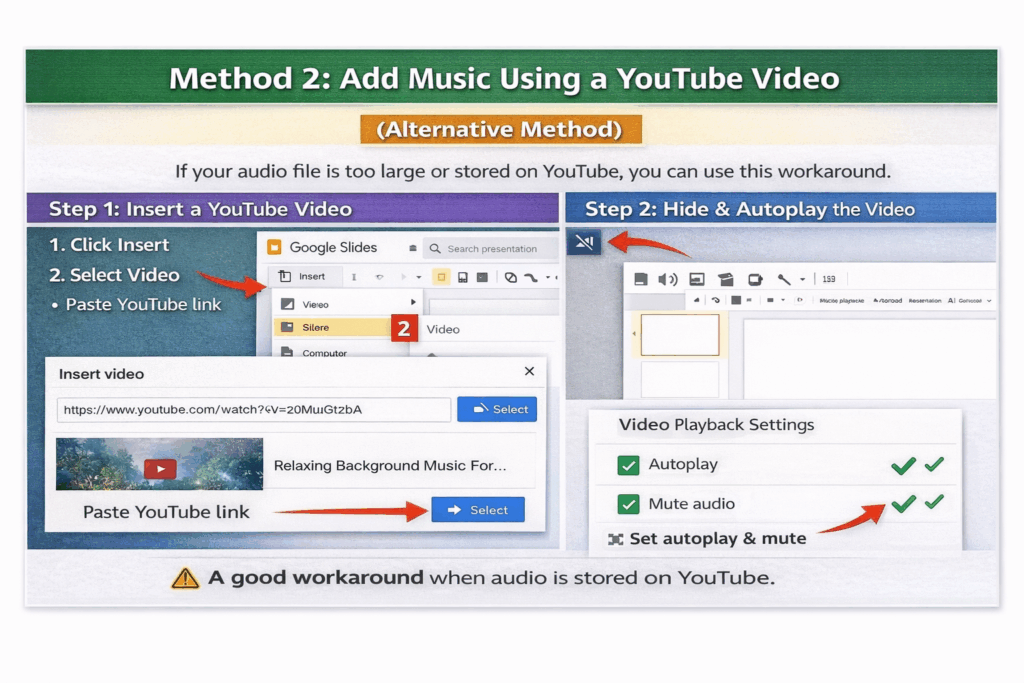Click the muted video icon in Step 2
The height and width of the screenshot is (683, 1024).
pyautogui.click(x=585, y=241)
